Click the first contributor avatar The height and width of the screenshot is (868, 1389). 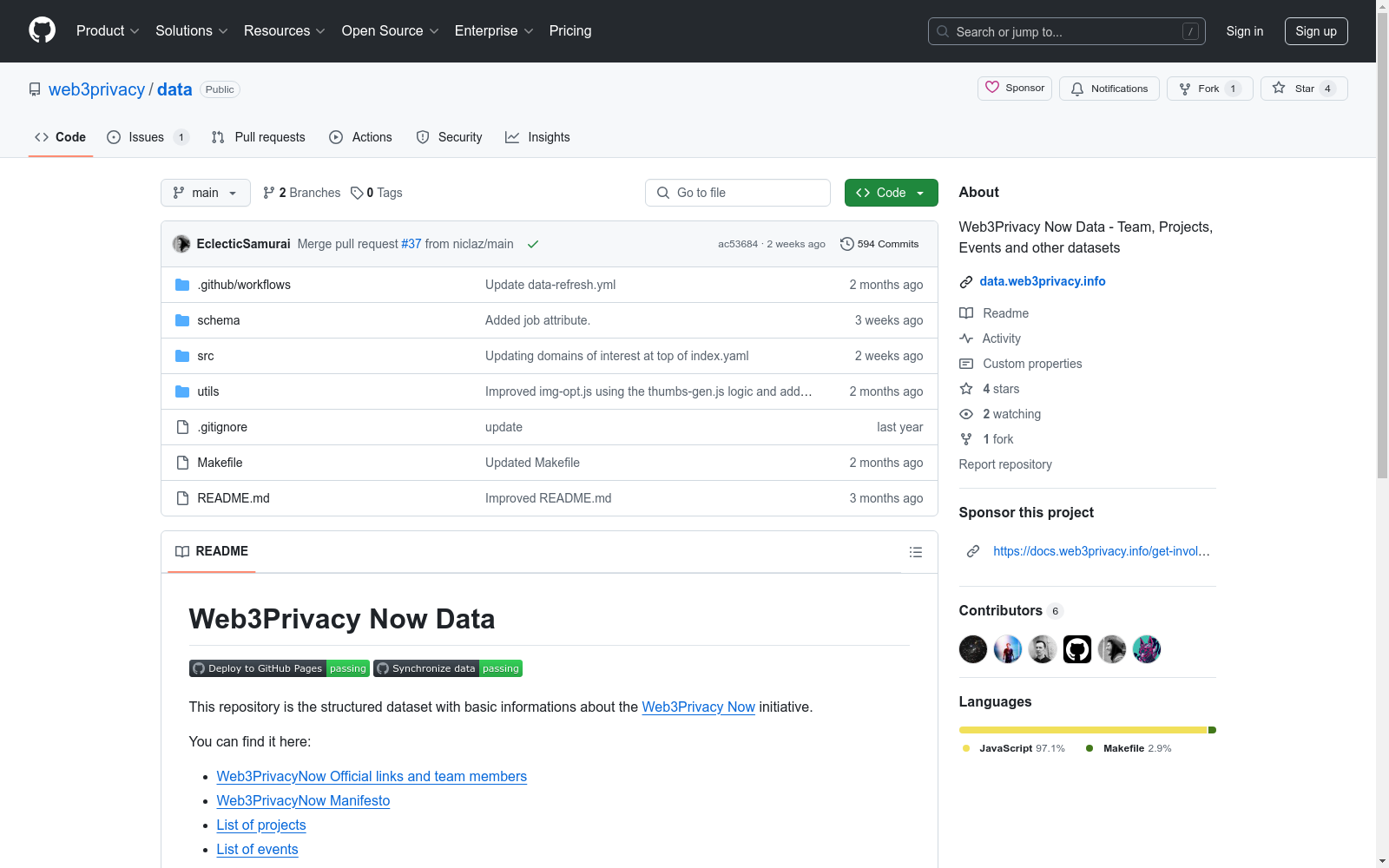coord(972,649)
